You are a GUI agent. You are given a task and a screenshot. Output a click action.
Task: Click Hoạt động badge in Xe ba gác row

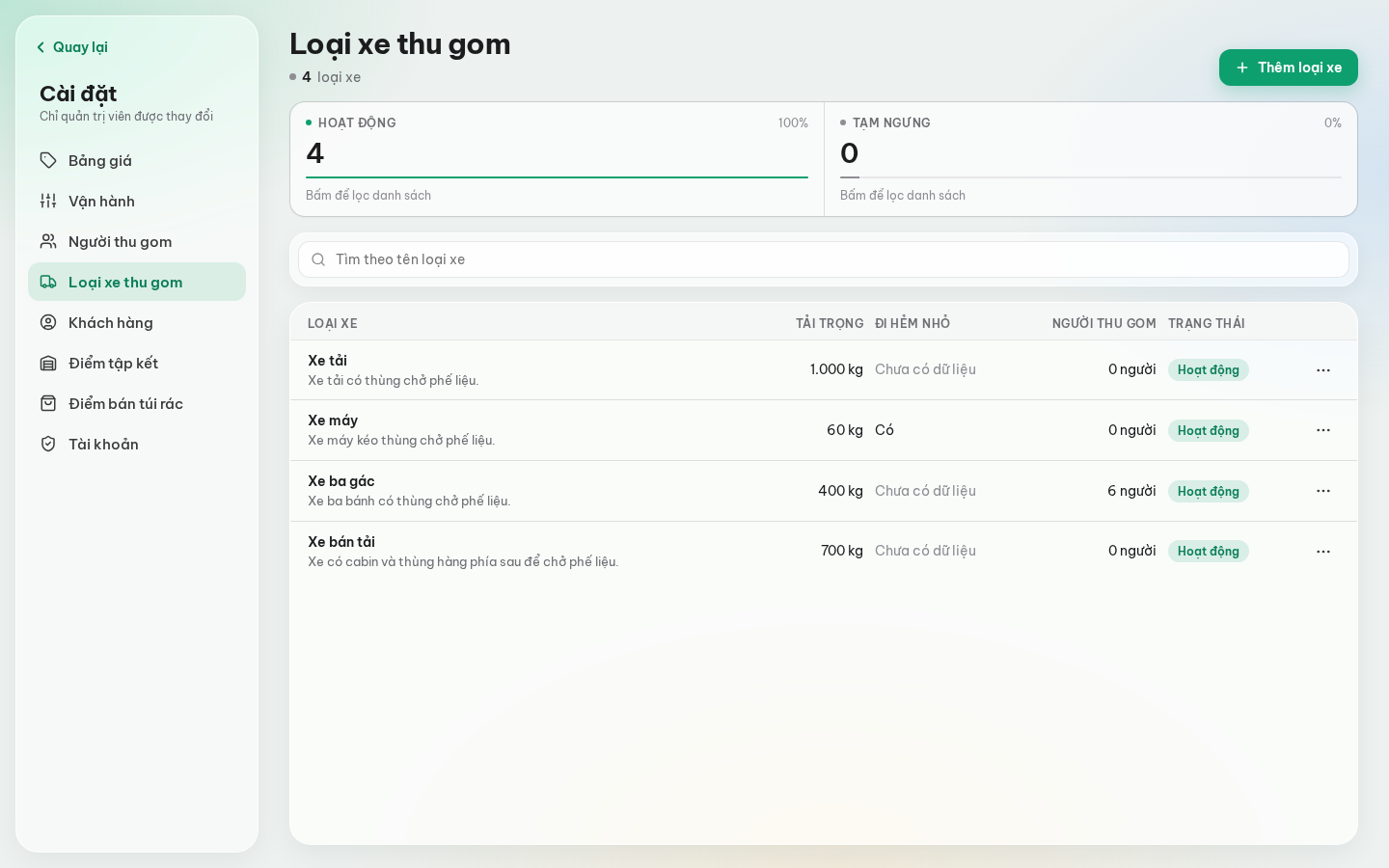pyautogui.click(x=1208, y=491)
